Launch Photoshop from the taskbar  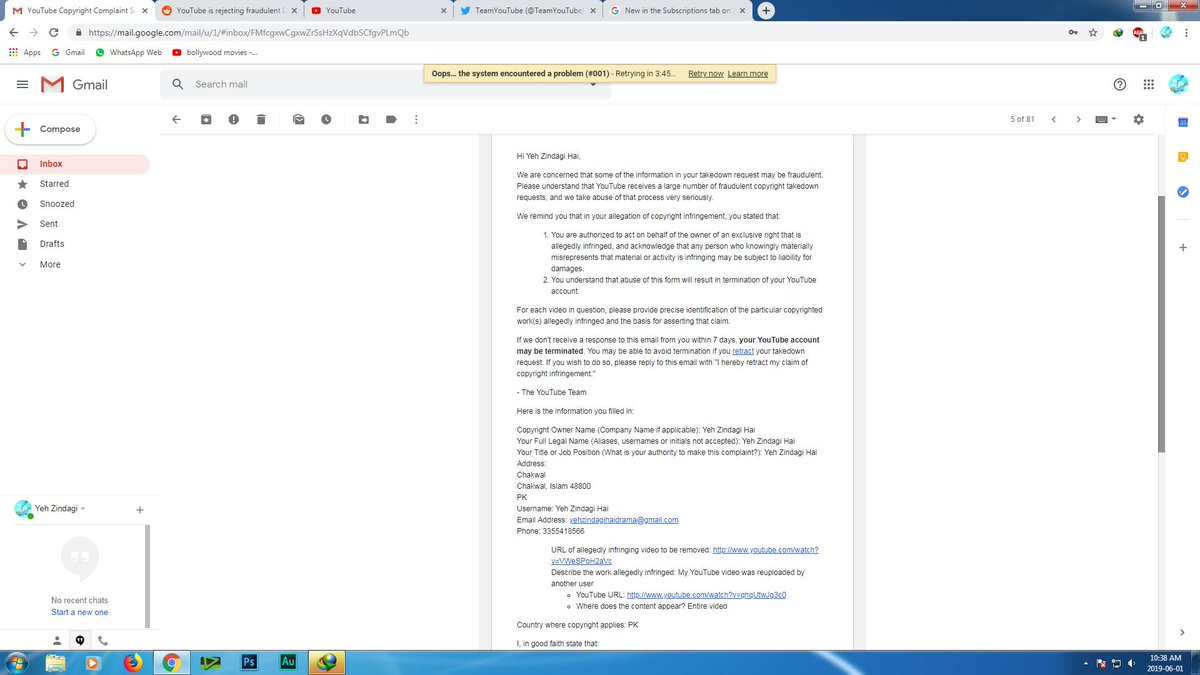click(250, 662)
